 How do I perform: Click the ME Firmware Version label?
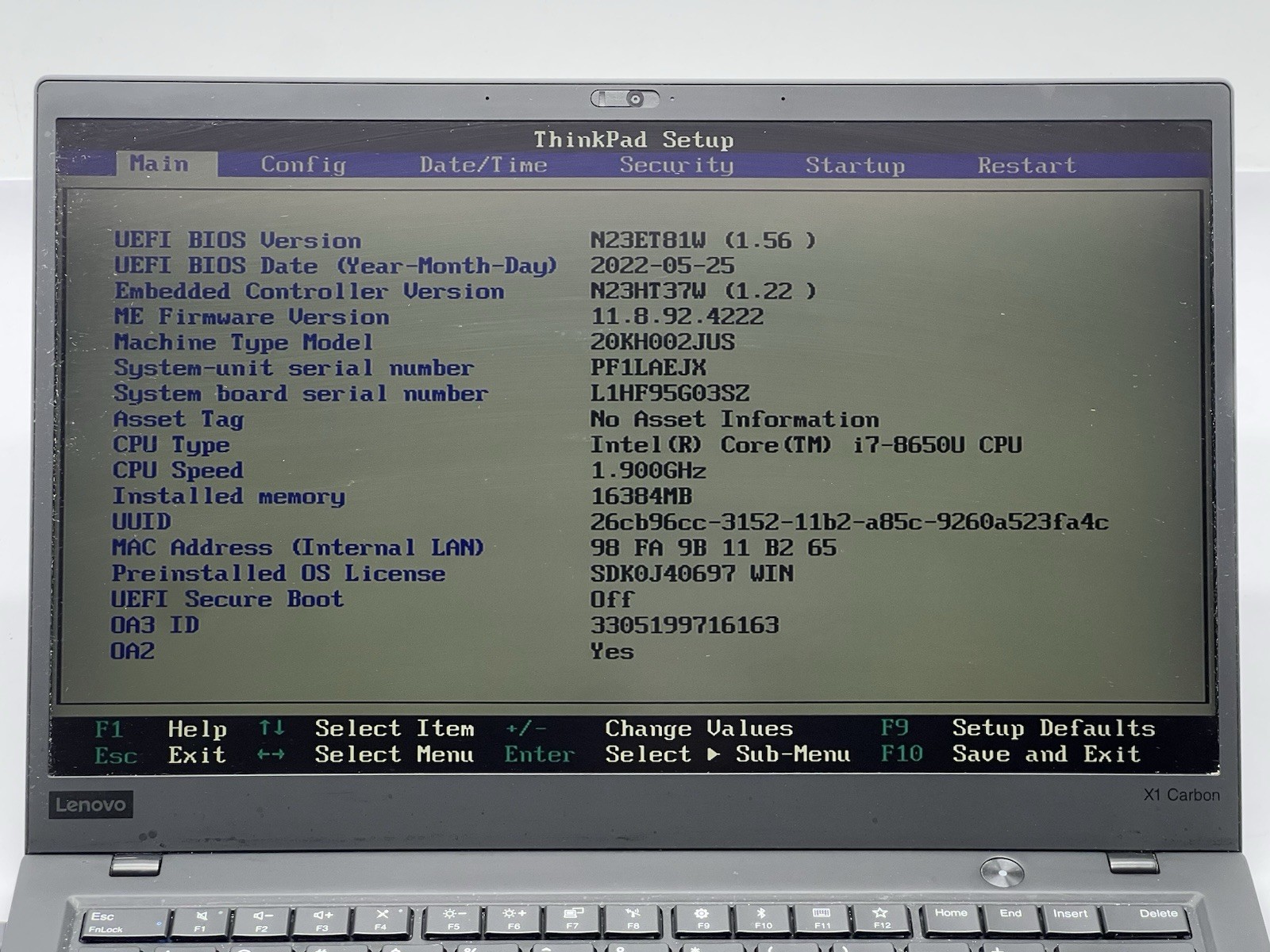pyautogui.click(x=251, y=317)
